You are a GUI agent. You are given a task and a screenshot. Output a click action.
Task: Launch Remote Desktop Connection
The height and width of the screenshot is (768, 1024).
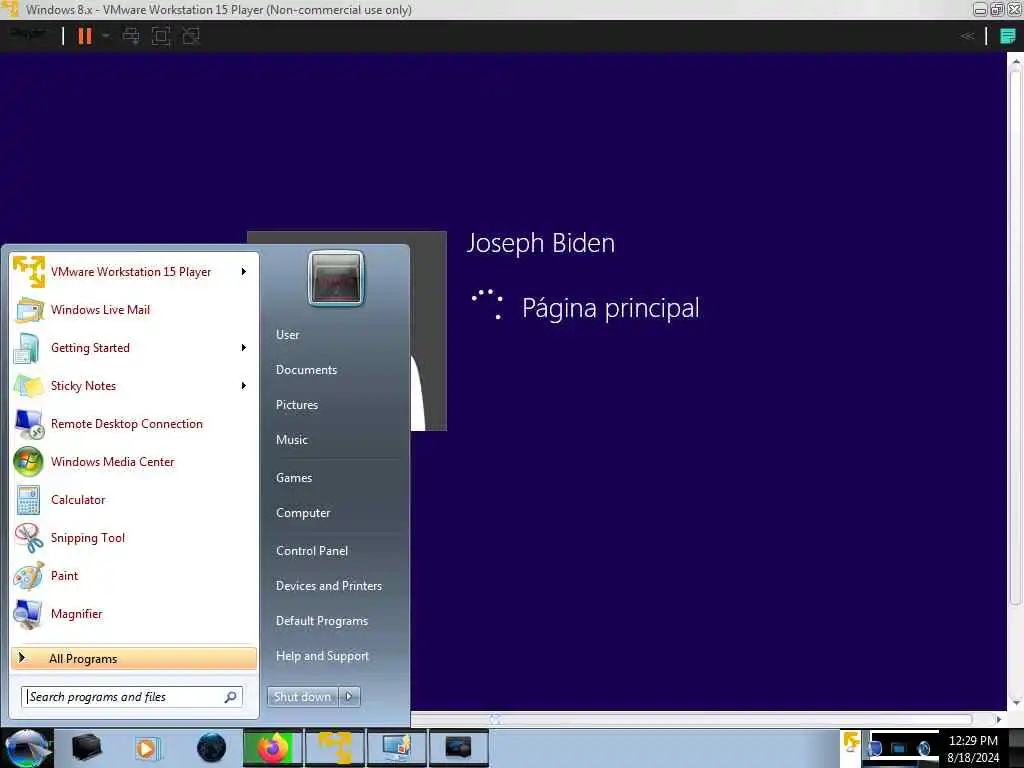pos(133,423)
